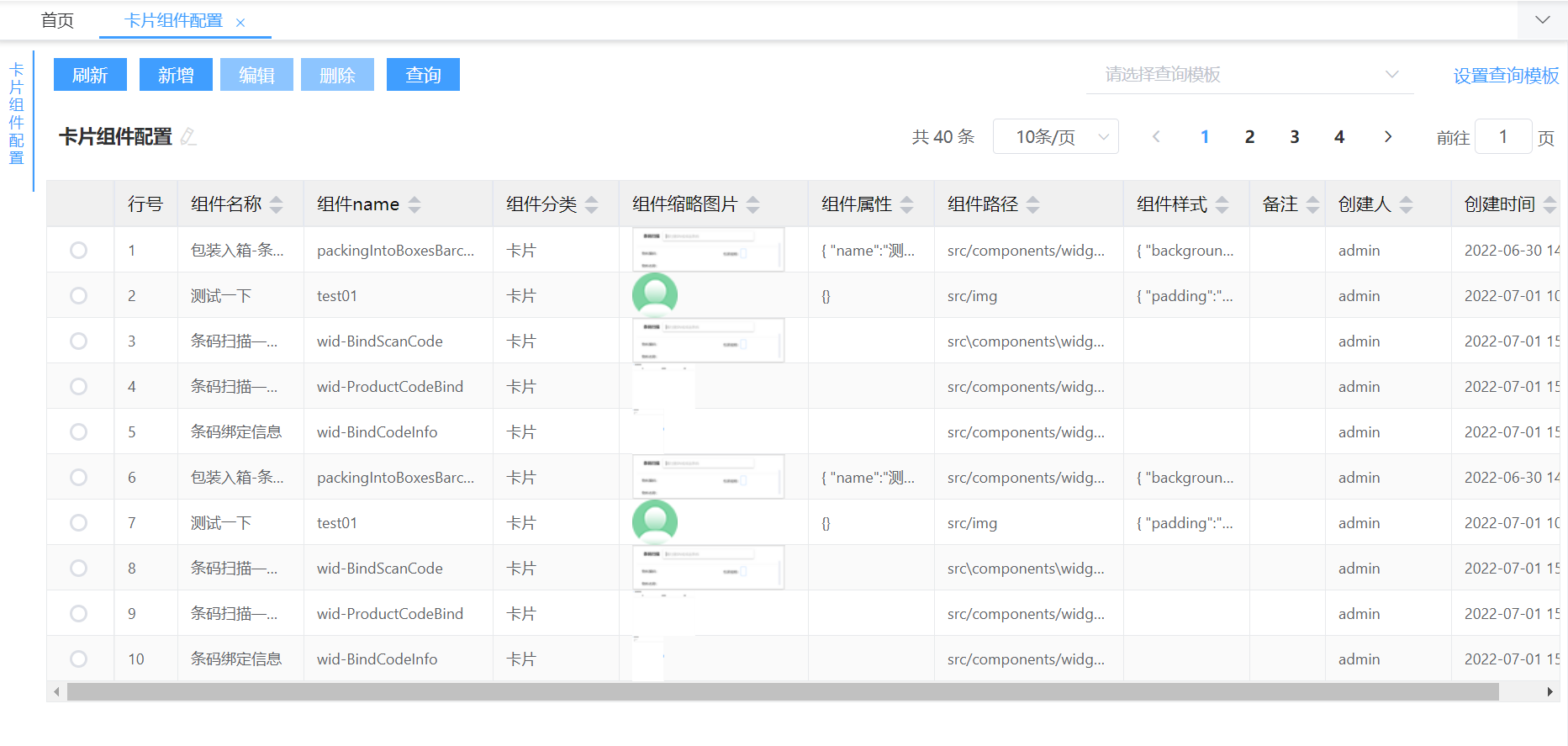Sort by 创建时间 column
Image resolution: width=1568 pixels, height=746 pixels.
tap(1550, 204)
